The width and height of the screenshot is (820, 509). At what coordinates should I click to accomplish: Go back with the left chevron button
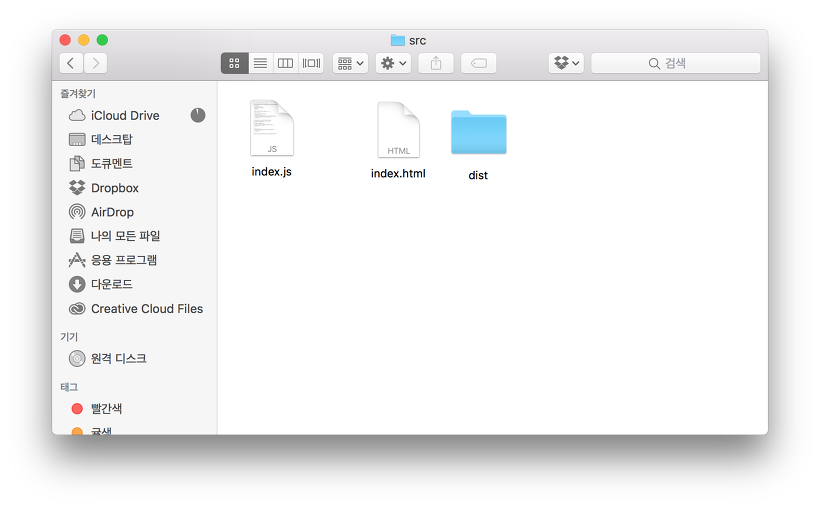click(x=71, y=63)
